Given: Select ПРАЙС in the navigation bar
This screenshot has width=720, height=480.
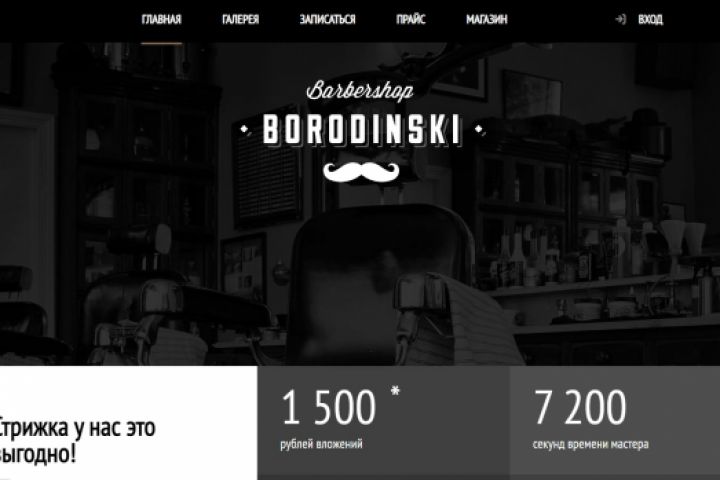Looking at the screenshot, I should (411, 19).
